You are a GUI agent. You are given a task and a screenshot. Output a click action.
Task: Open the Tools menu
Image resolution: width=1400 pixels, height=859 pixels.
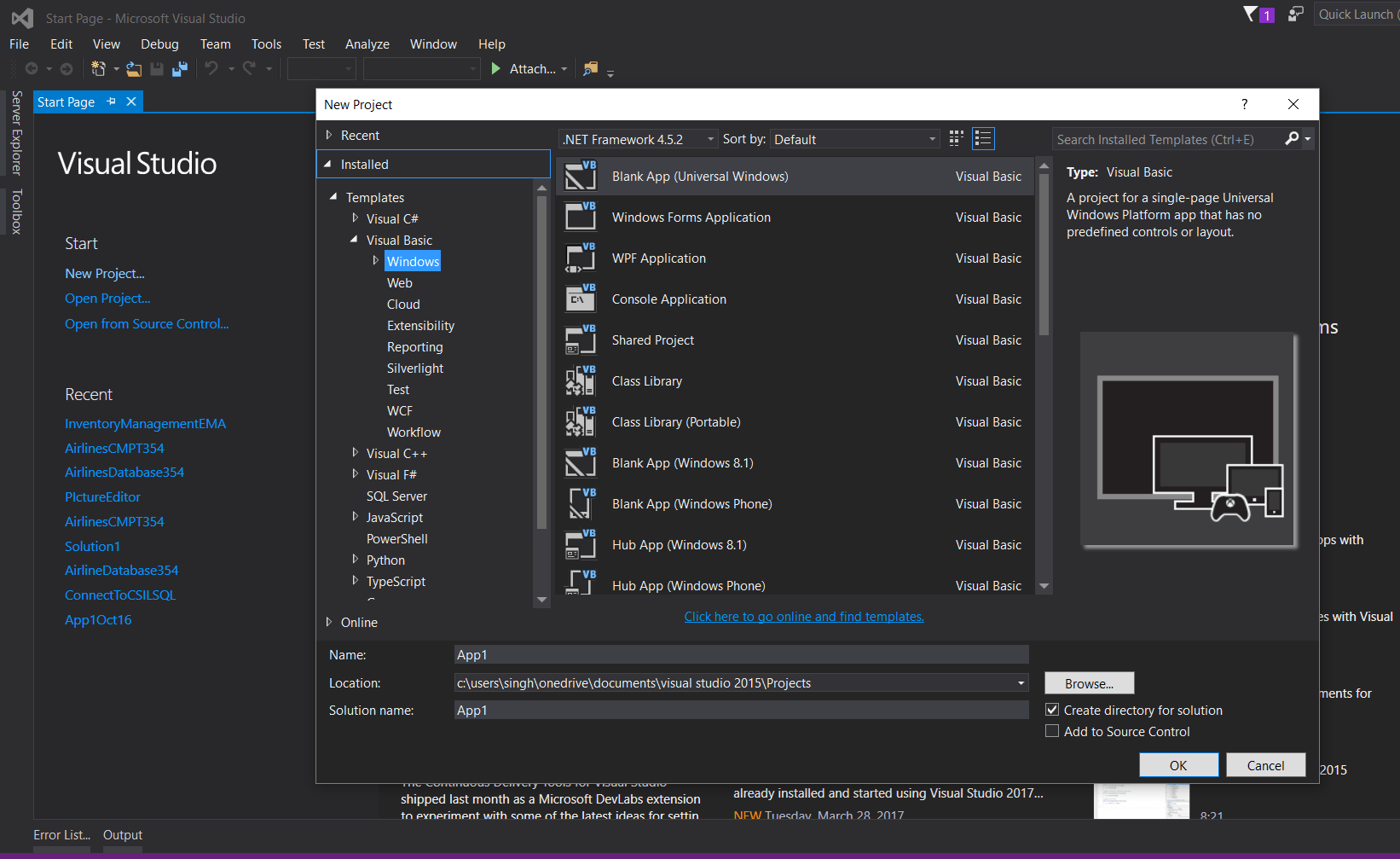pos(266,44)
